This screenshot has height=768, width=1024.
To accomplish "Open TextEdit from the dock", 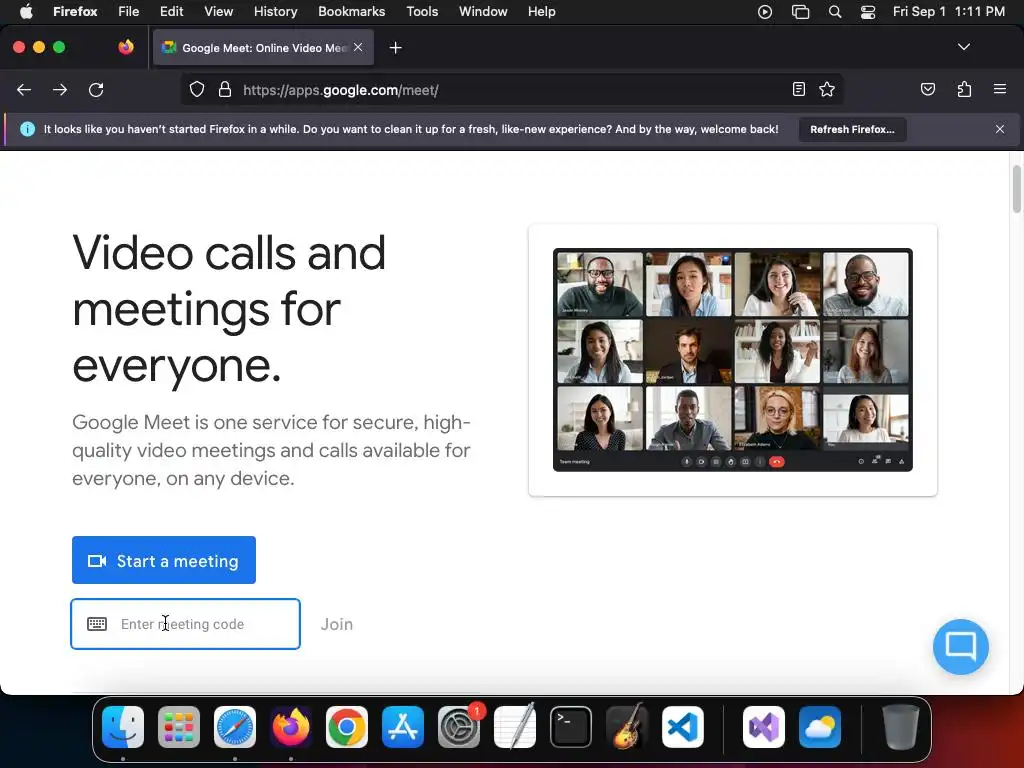I will pos(515,727).
